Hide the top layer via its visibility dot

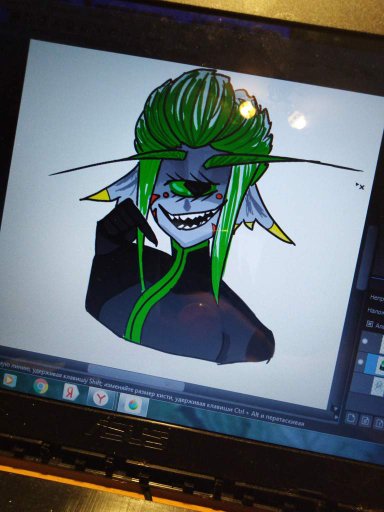pyautogui.click(x=365, y=341)
